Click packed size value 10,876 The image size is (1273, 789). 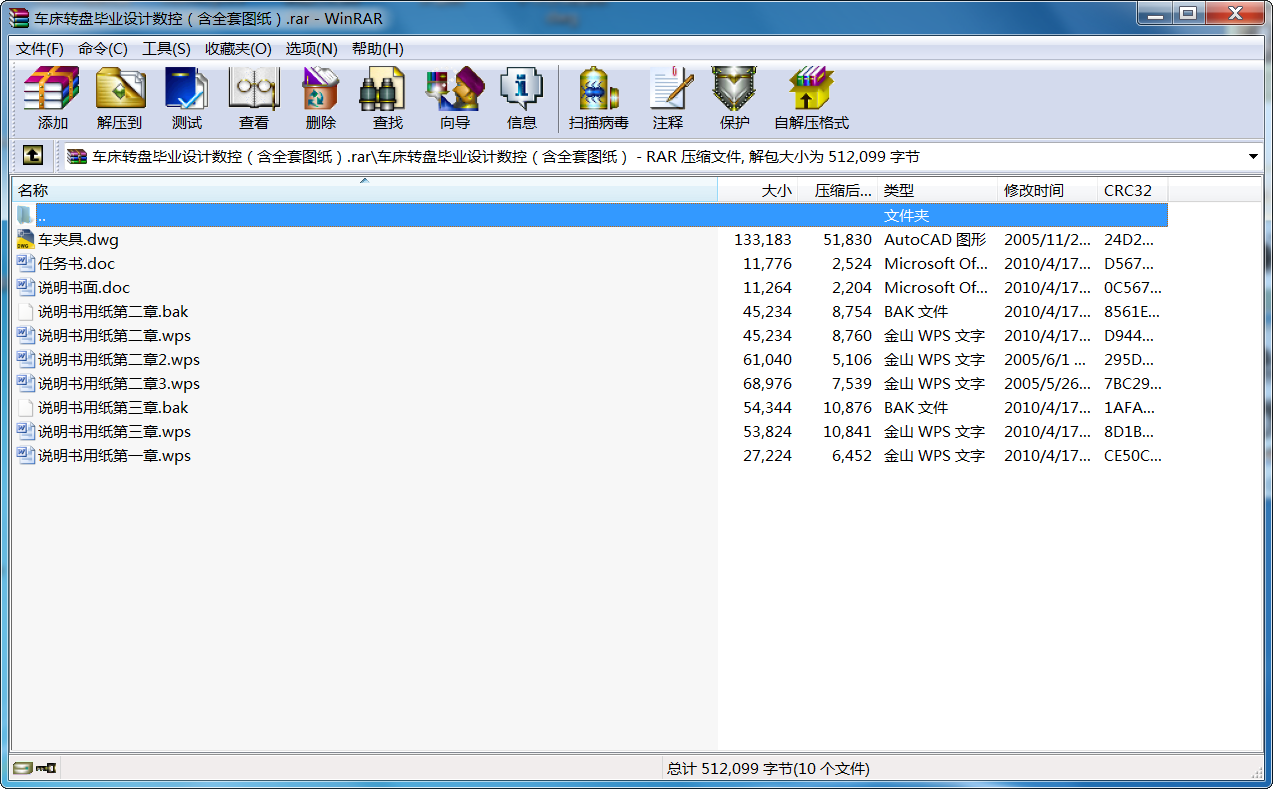(848, 407)
